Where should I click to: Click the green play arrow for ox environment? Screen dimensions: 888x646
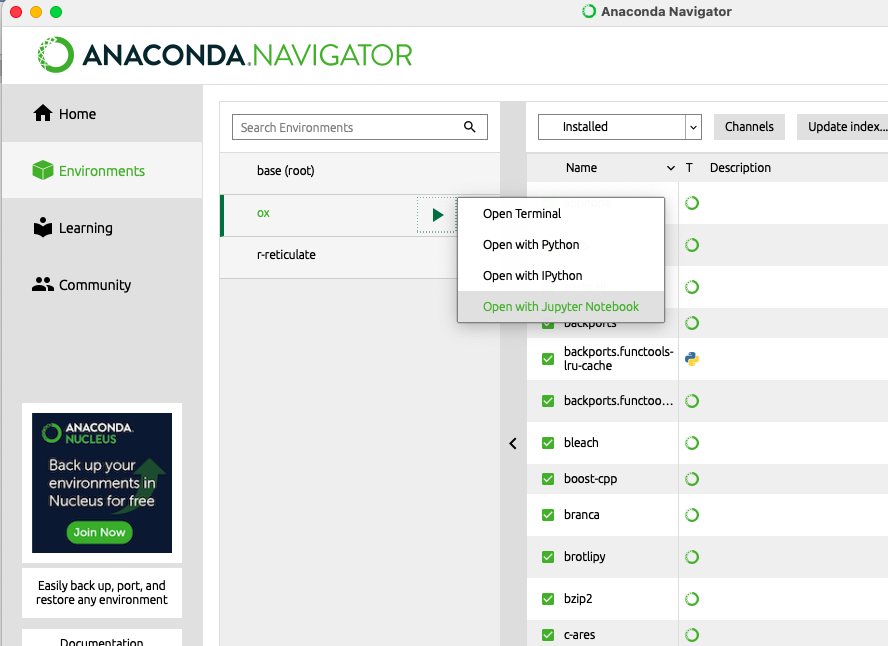pos(437,215)
